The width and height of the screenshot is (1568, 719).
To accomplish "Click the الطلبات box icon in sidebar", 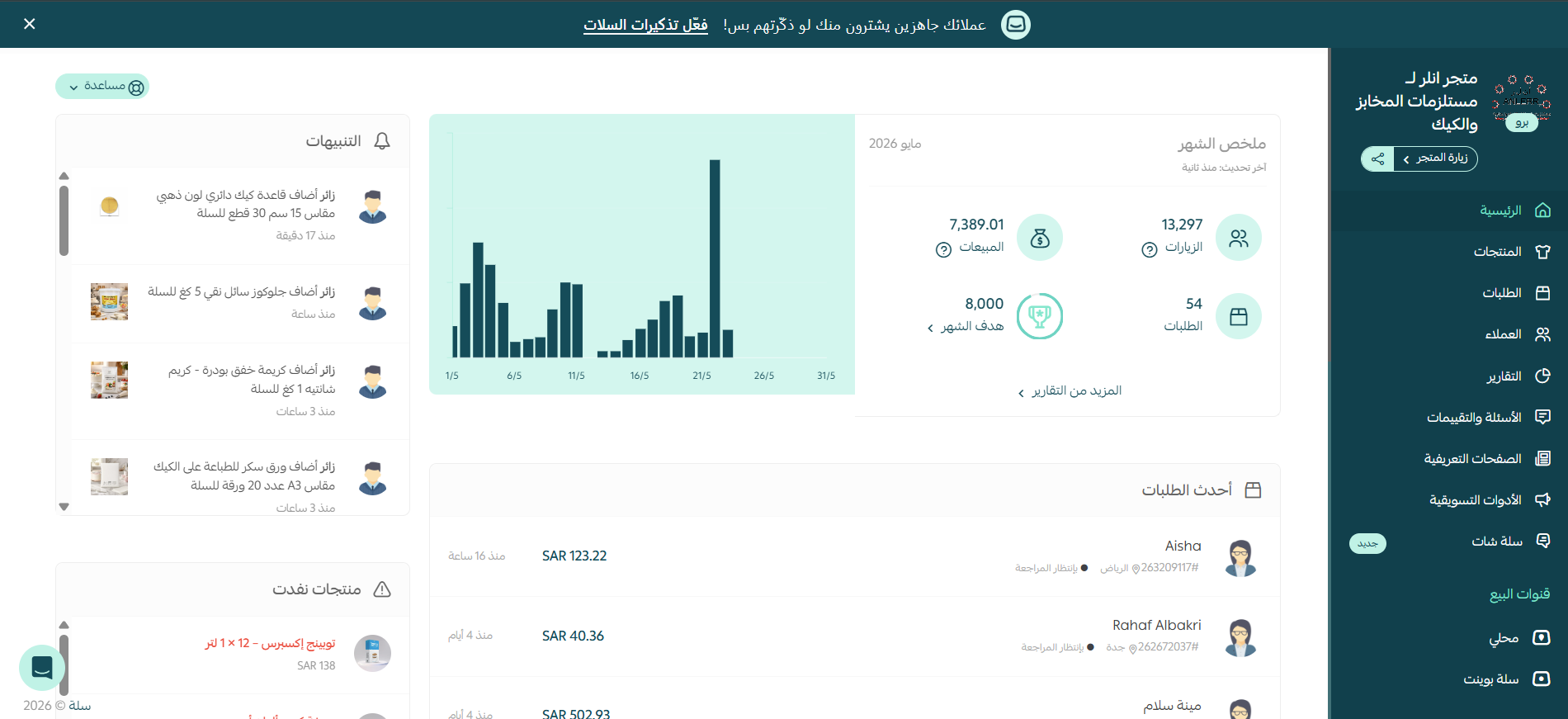I will click(1542, 293).
